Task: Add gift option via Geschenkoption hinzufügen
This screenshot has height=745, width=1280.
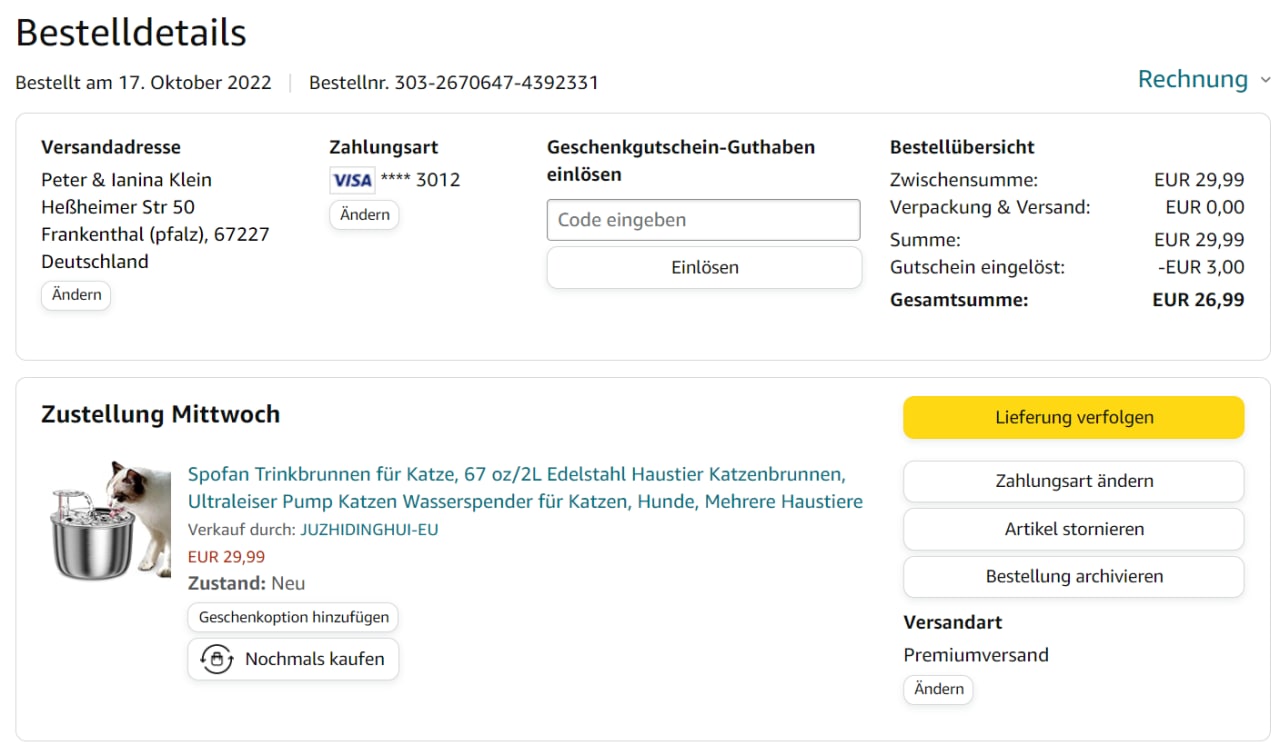Action: [293, 617]
